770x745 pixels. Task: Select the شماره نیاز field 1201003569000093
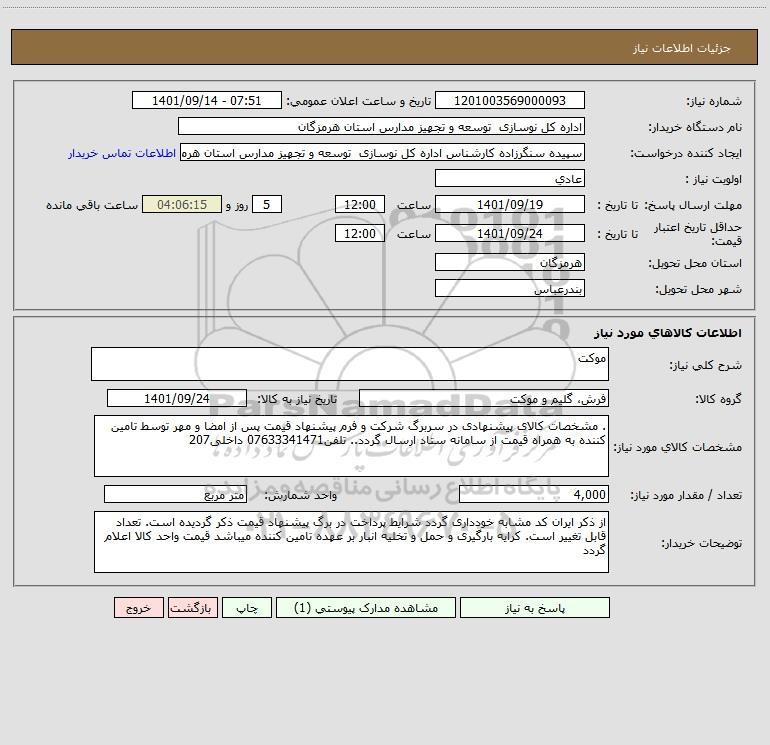pyautogui.click(x=510, y=100)
